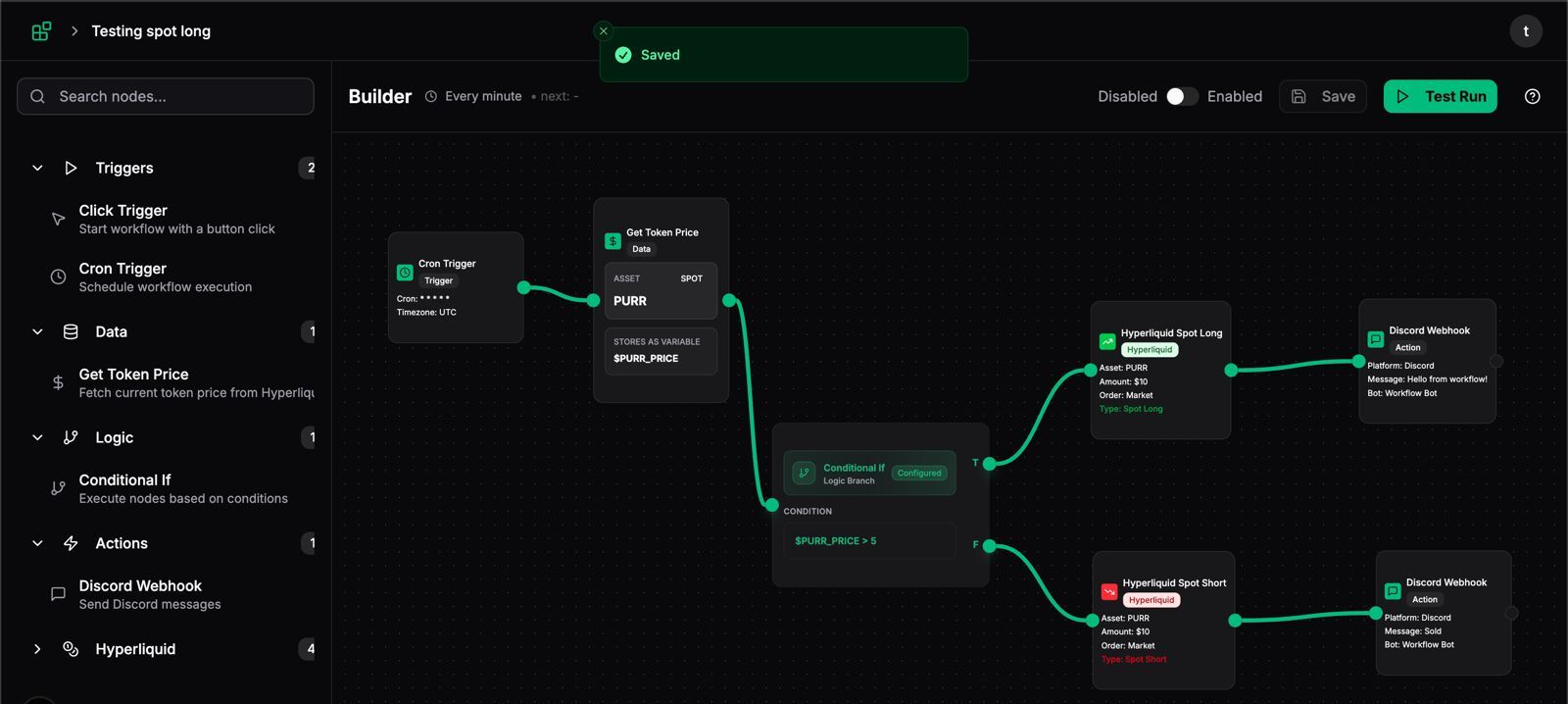Click the Hyperliquid Spot Short node title
This screenshot has width=1568, height=704.
pyautogui.click(x=1174, y=583)
